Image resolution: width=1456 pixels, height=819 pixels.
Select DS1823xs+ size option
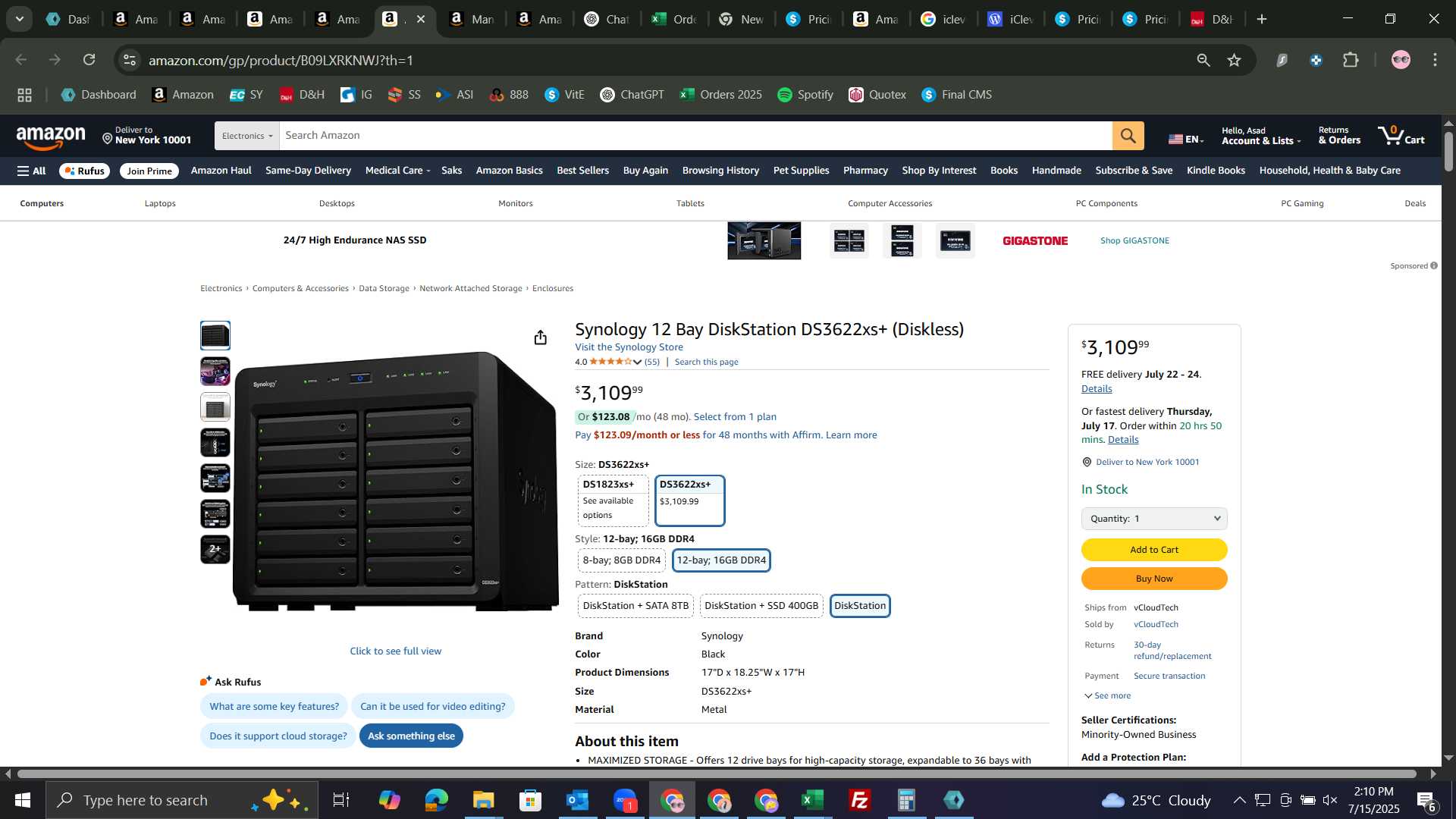pyautogui.click(x=613, y=500)
